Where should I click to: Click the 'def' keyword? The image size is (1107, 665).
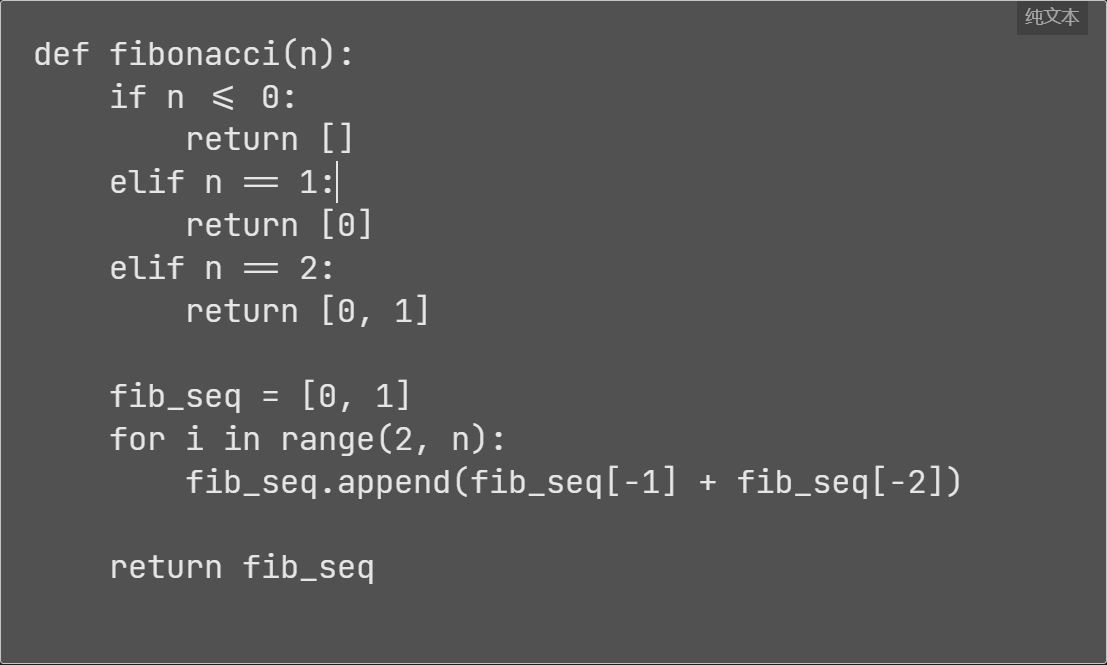(x=61, y=54)
